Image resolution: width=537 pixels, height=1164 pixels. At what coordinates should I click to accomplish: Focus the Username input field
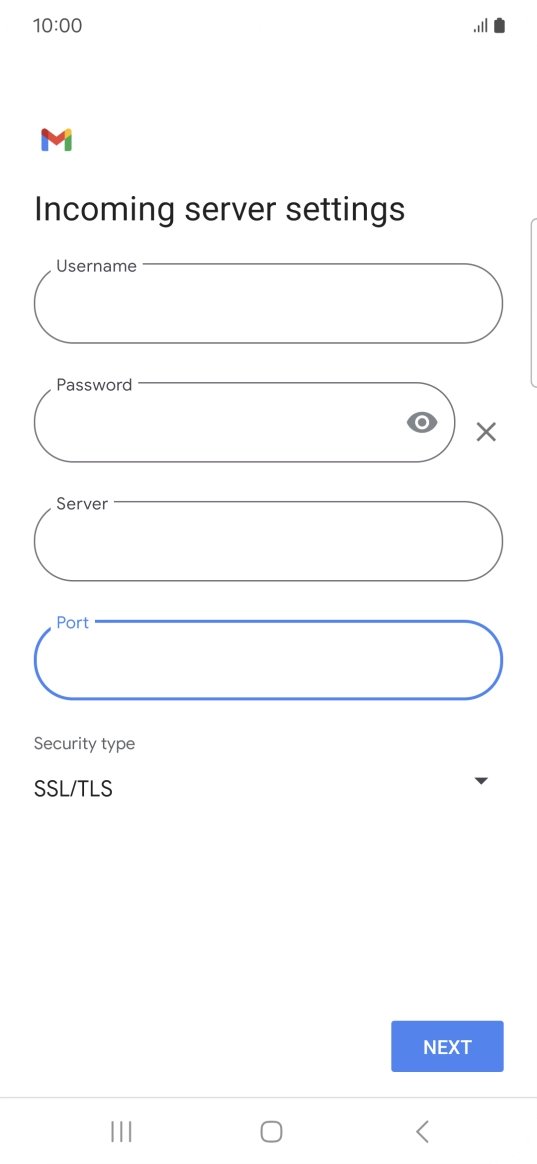(x=268, y=303)
